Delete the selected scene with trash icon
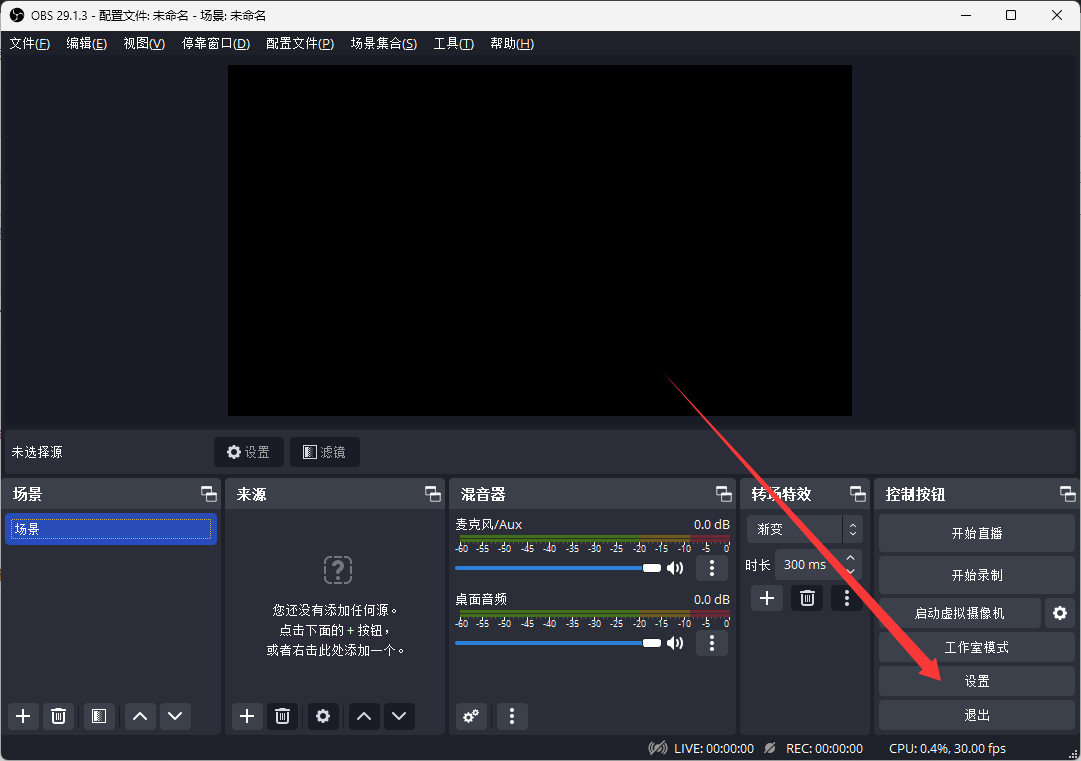The image size is (1081, 761). click(x=59, y=716)
